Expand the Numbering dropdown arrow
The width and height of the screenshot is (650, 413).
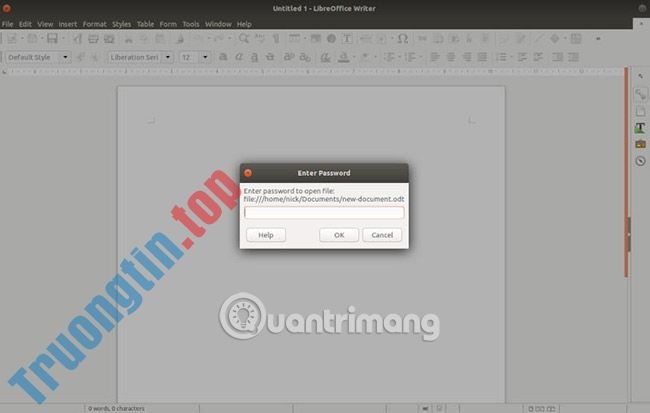[420, 57]
